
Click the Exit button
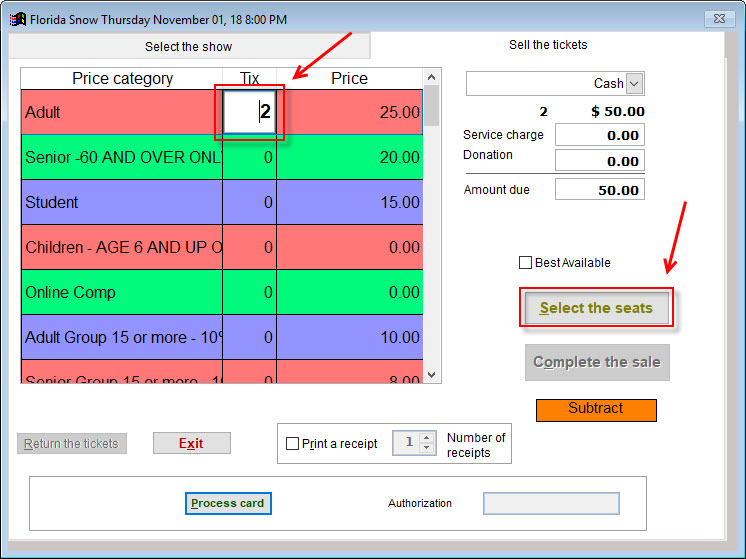click(192, 443)
